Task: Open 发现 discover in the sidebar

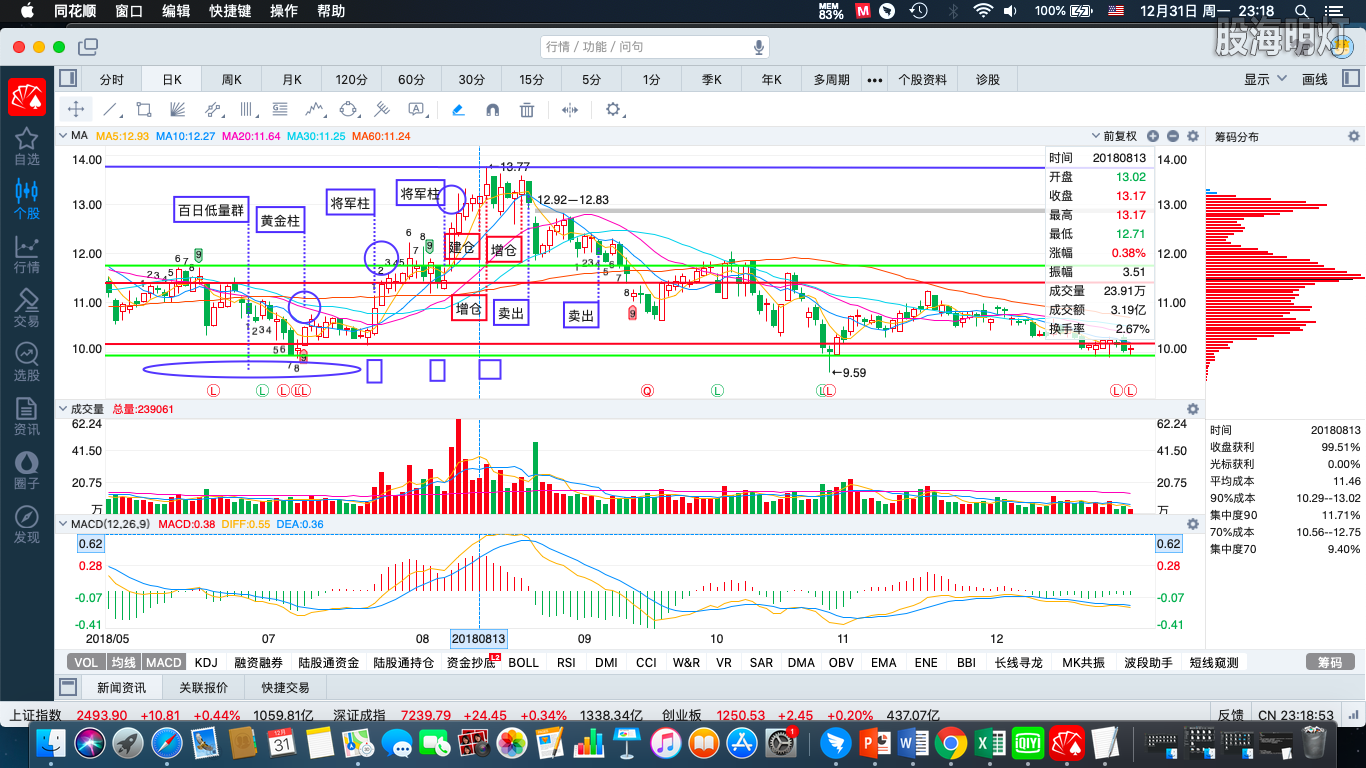Action: click(27, 524)
